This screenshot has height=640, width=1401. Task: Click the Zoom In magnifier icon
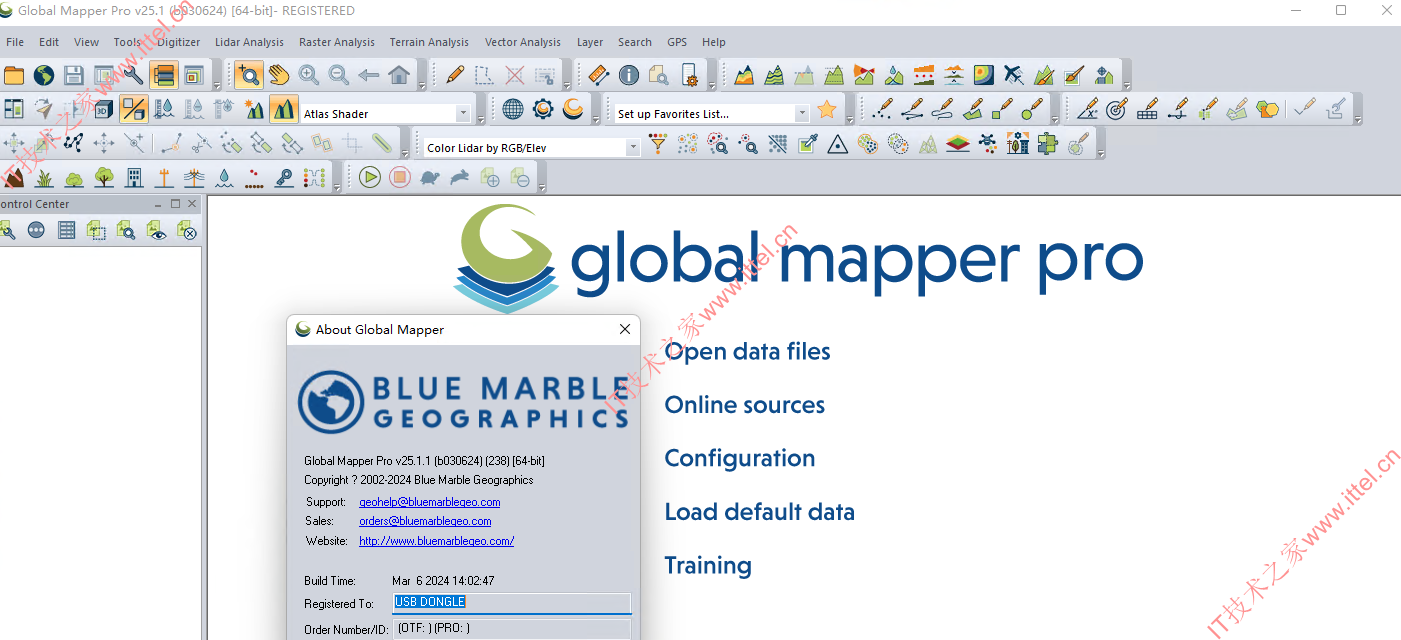click(x=309, y=75)
